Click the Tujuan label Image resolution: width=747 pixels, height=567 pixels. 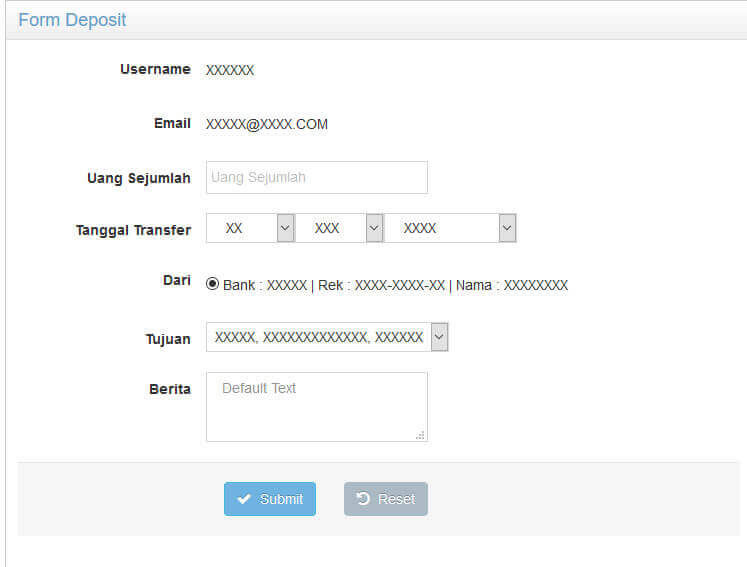tap(168, 339)
